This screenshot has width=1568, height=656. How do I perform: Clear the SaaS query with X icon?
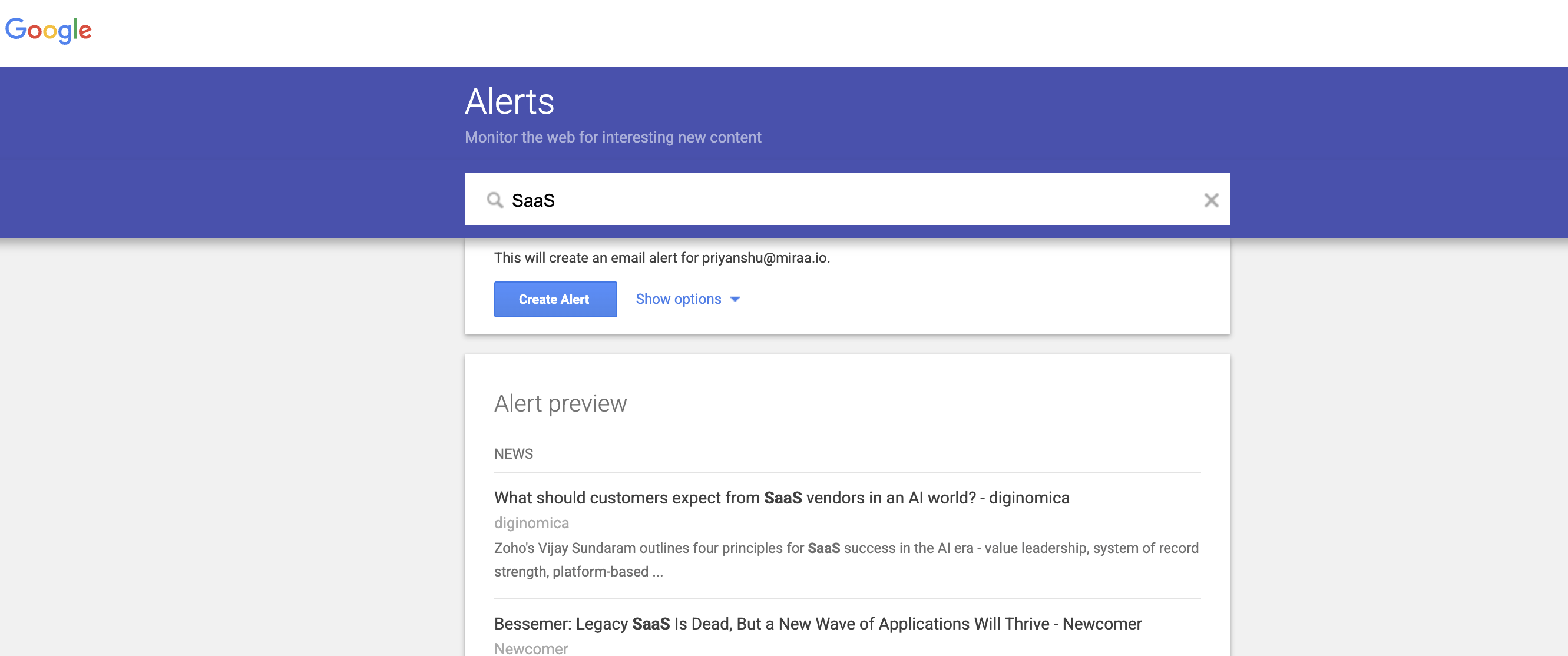[x=1210, y=200]
